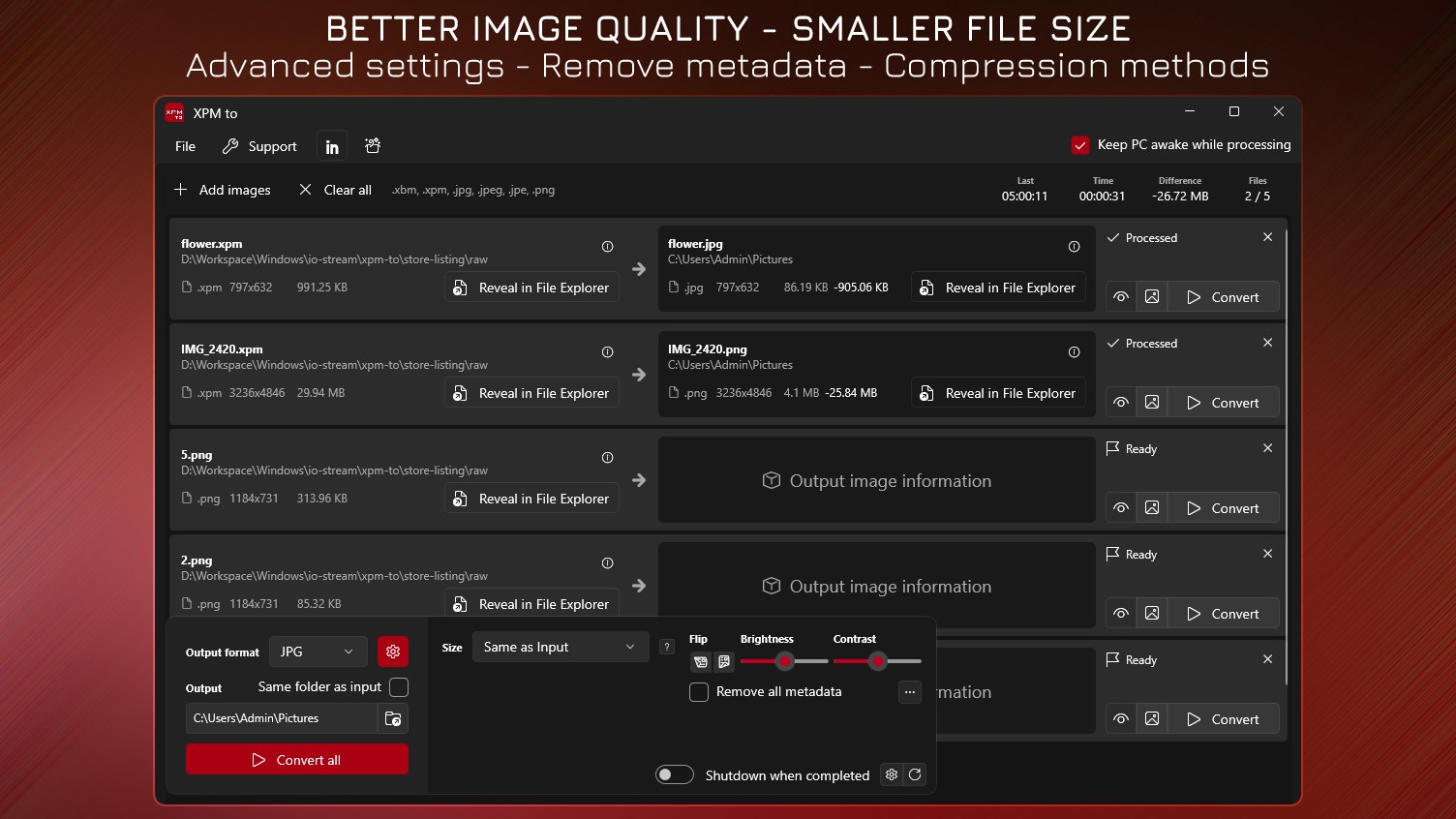Image resolution: width=1456 pixels, height=819 pixels.
Task: Click the Files count 2 / 5
Action: (1258, 197)
